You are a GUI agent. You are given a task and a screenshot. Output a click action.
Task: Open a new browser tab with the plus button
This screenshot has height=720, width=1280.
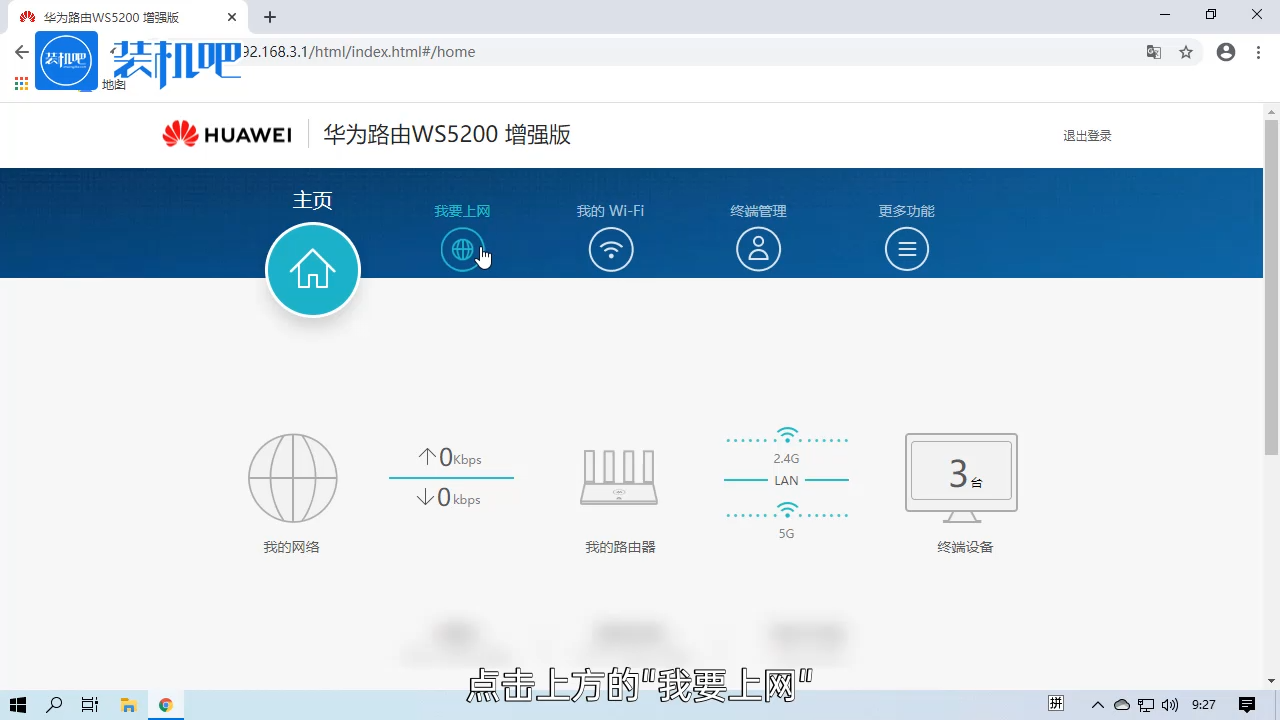(x=270, y=17)
